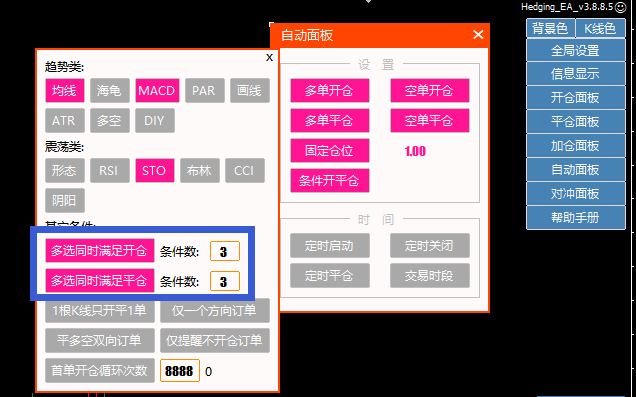
Task: Enable 平多空双向订单 option
Action: (x=100, y=341)
